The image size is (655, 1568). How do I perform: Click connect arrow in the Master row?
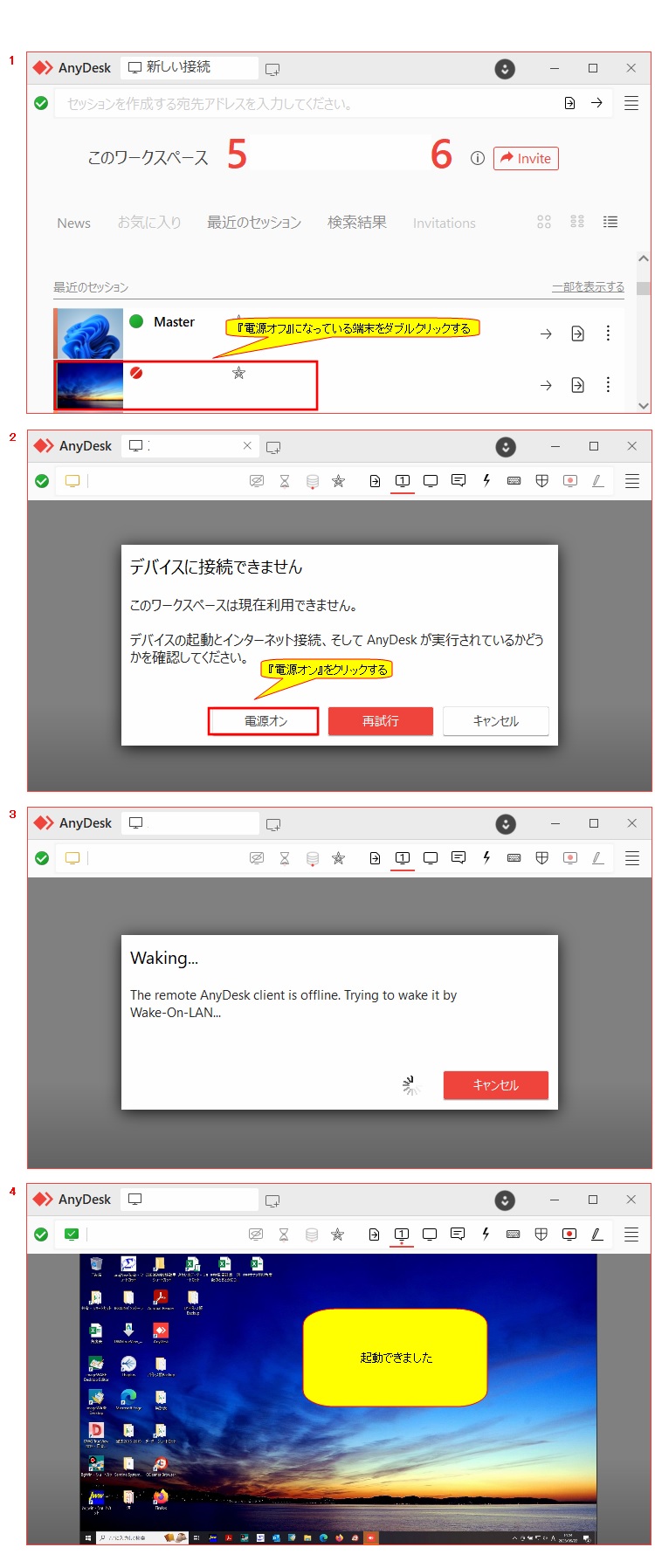point(546,334)
